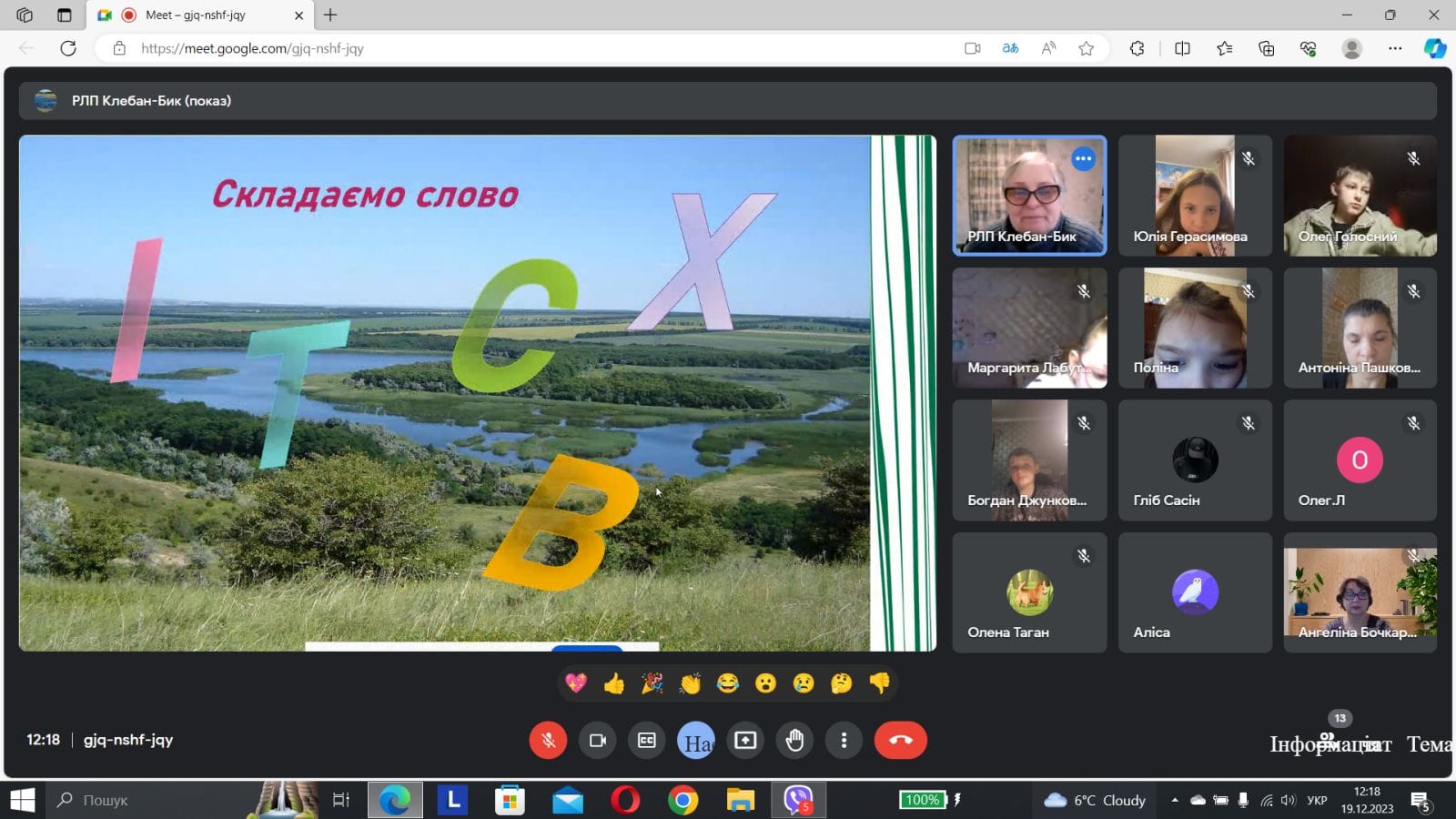The height and width of the screenshot is (819, 1456).
Task: Raise hand with the hand icon
Action: 794,740
